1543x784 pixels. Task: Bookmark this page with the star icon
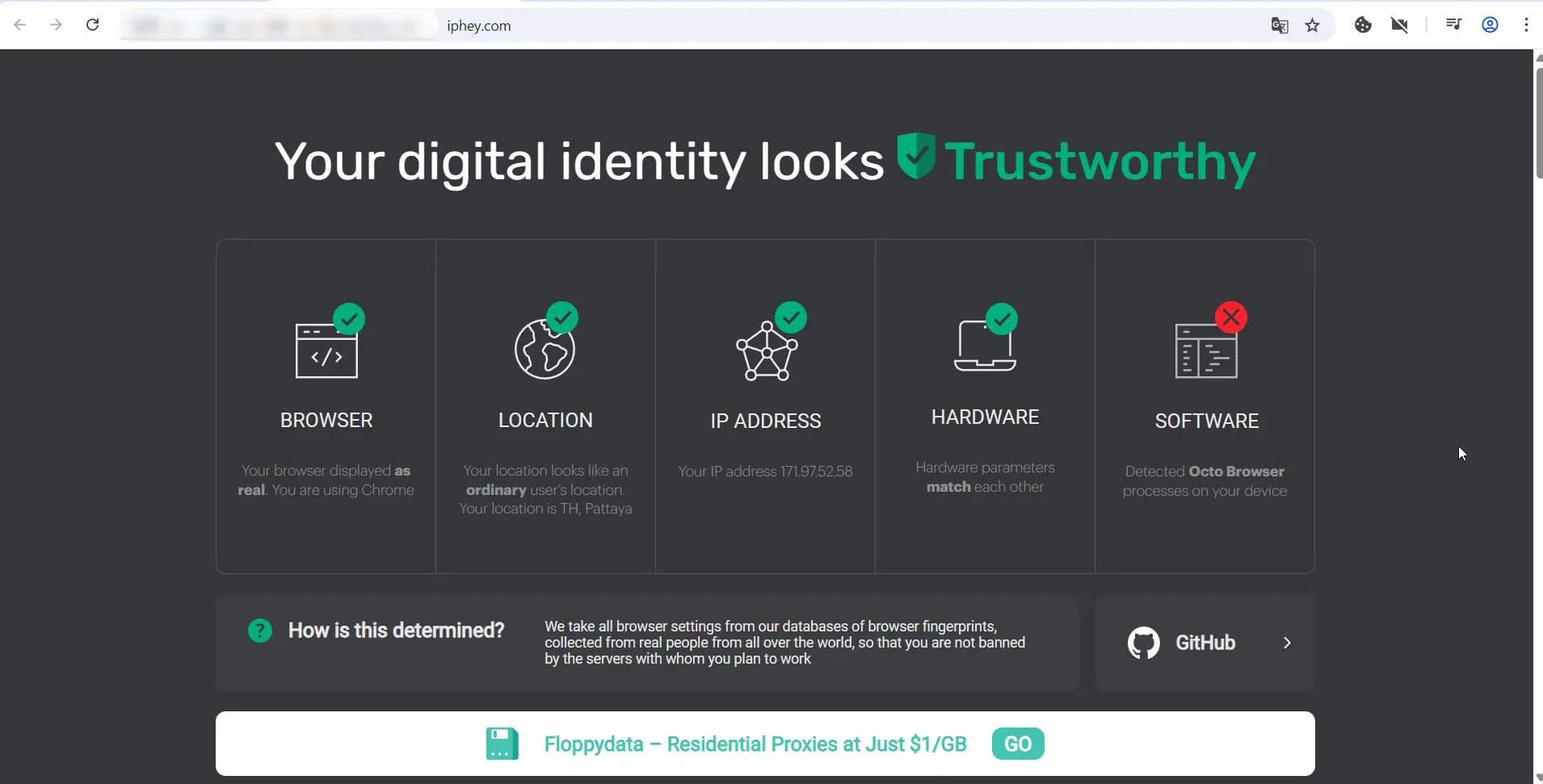click(x=1312, y=25)
